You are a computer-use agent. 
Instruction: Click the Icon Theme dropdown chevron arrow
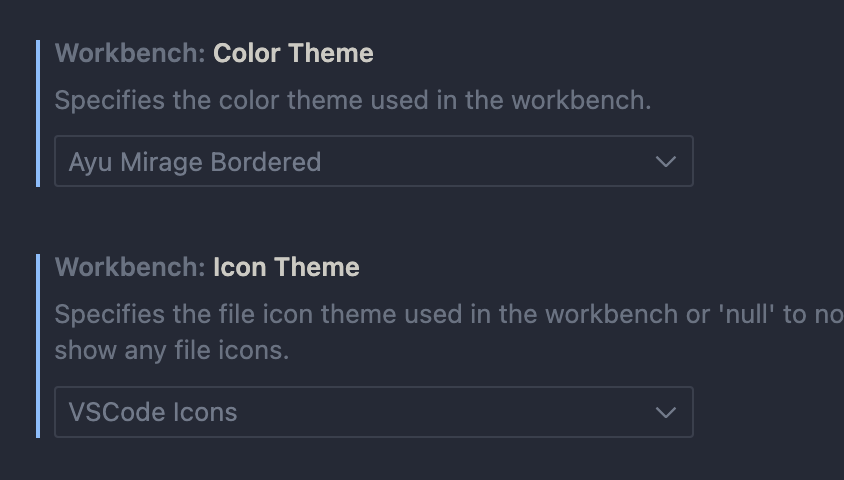pos(665,412)
